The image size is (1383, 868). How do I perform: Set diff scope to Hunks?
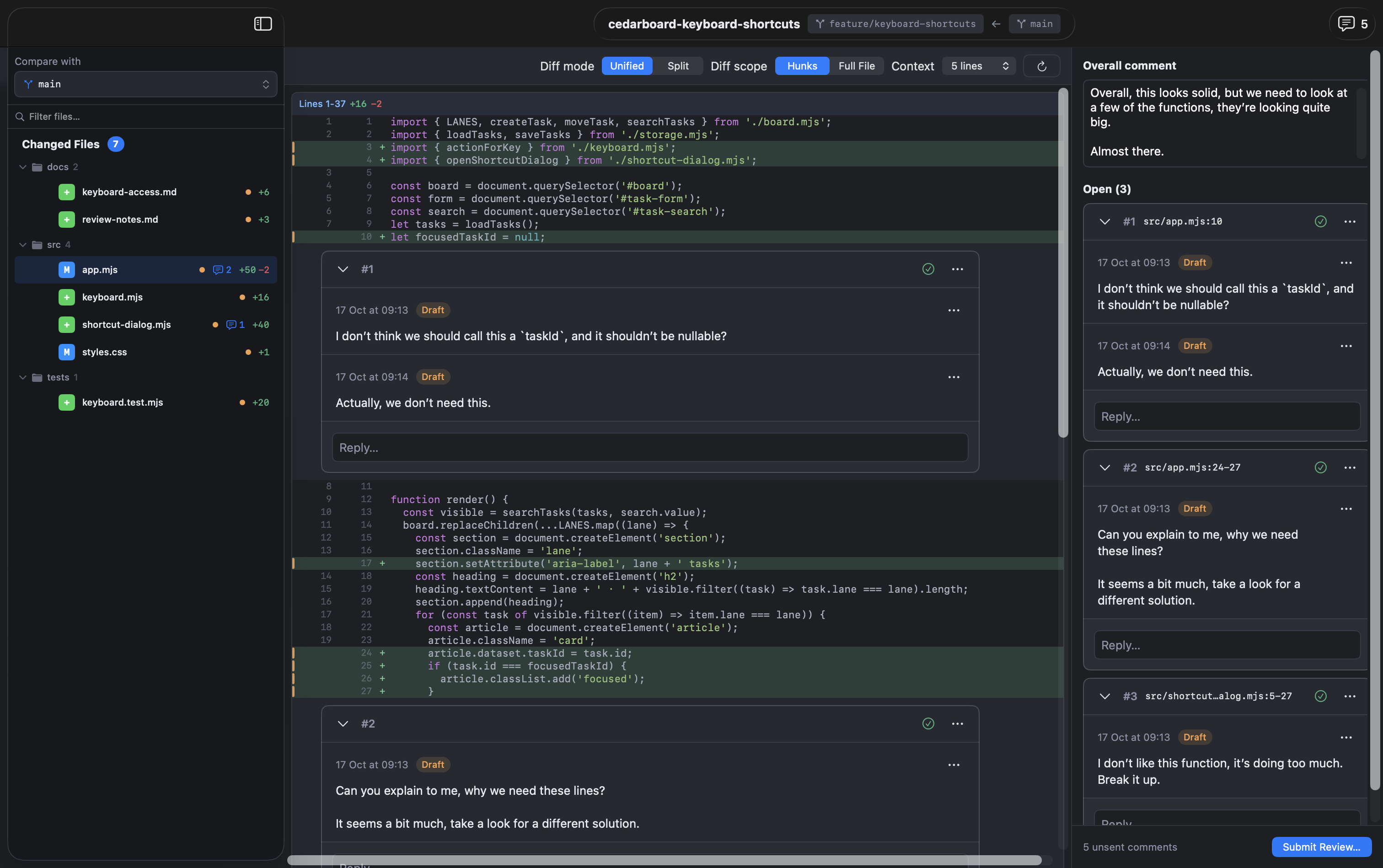pyautogui.click(x=802, y=66)
